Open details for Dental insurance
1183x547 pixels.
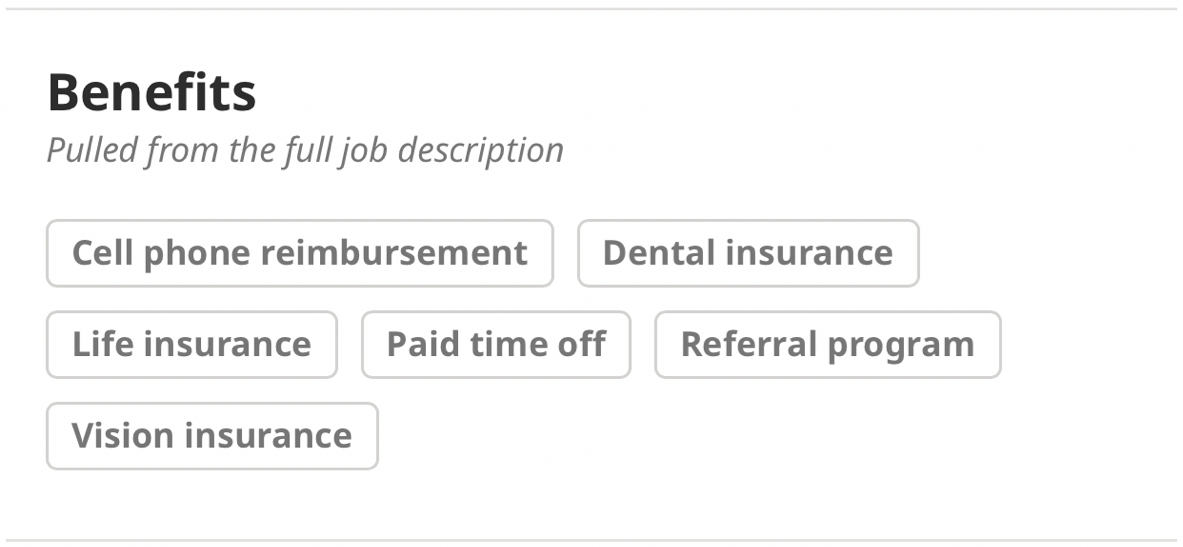pos(747,253)
